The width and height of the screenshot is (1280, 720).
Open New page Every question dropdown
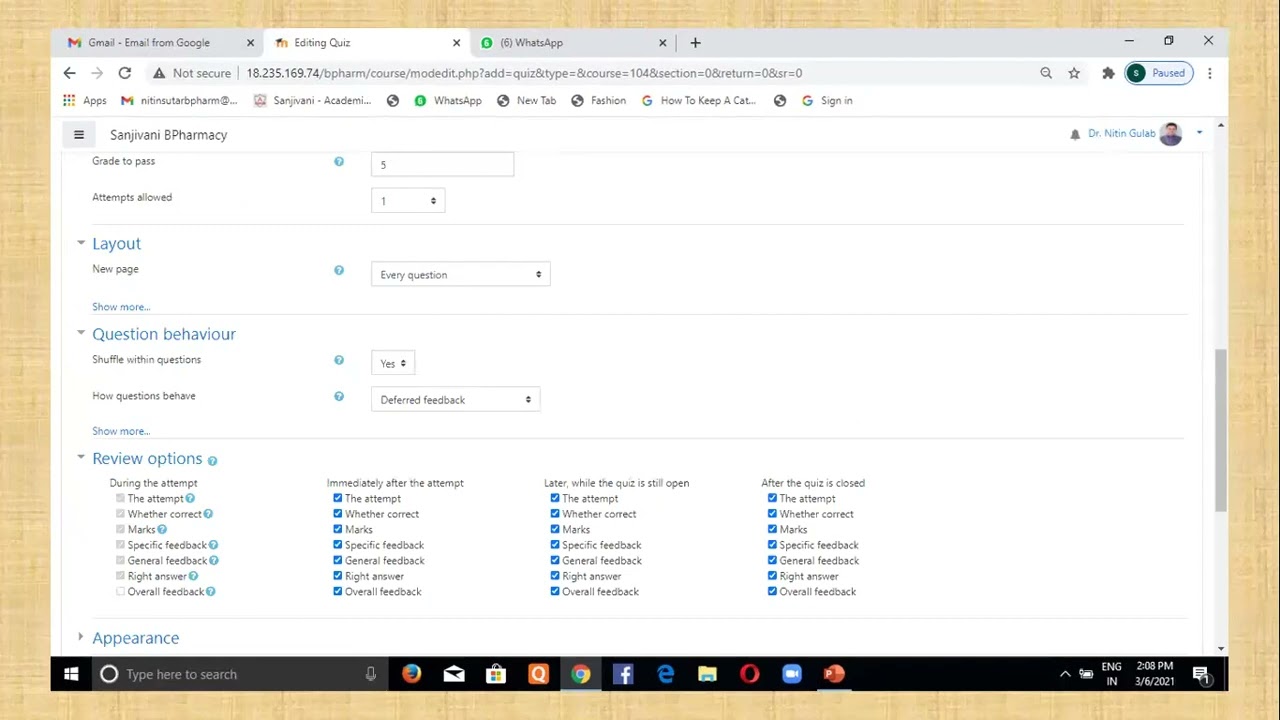pos(460,274)
